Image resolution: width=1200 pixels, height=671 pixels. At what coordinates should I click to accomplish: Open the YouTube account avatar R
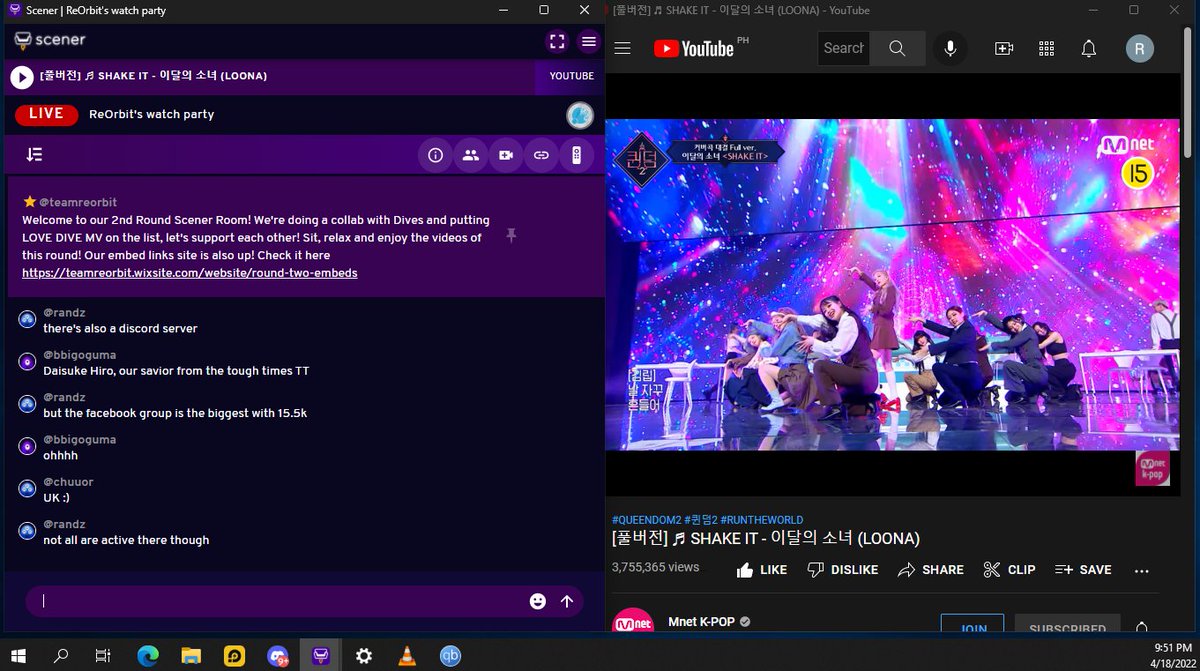[1139, 48]
